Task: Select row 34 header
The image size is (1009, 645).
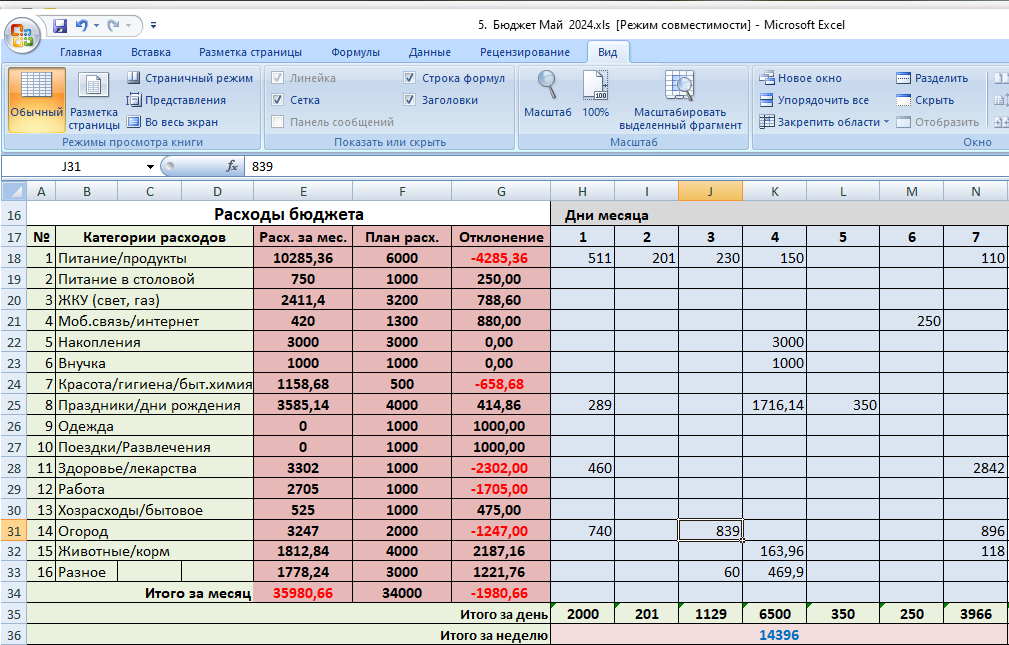Action: (x=14, y=593)
